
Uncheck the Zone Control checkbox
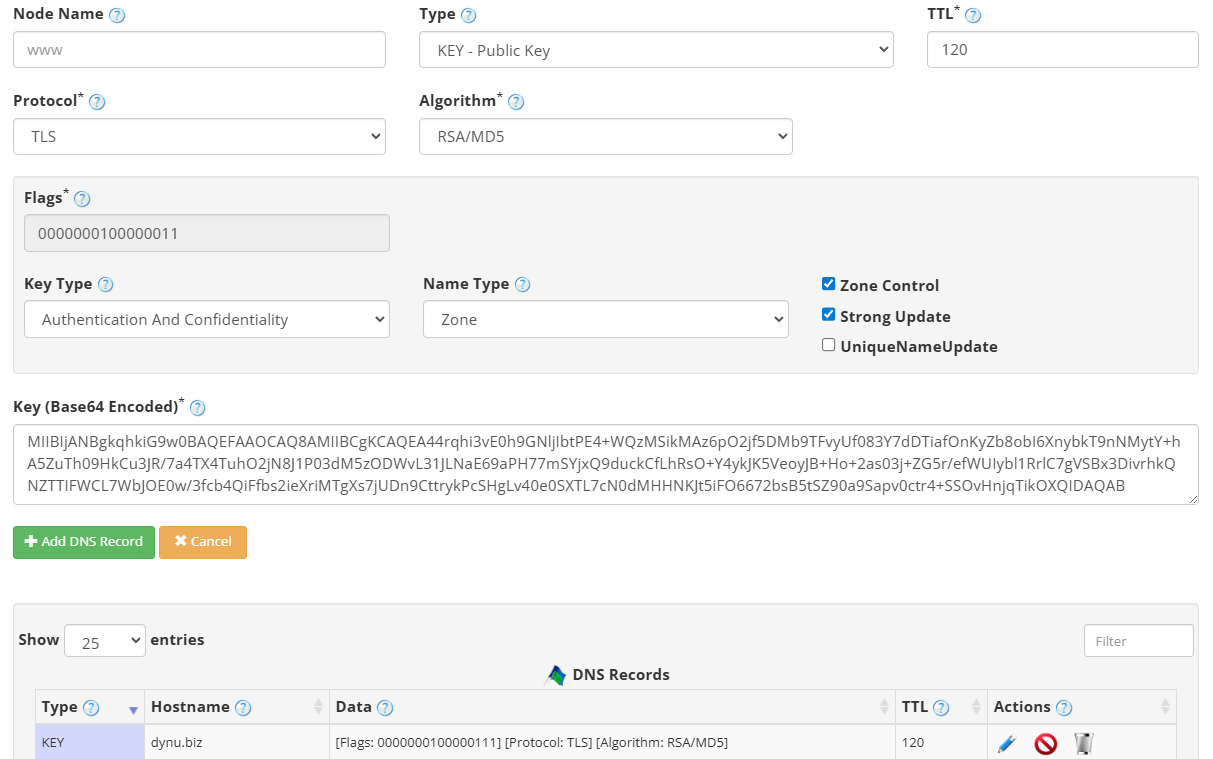click(828, 283)
